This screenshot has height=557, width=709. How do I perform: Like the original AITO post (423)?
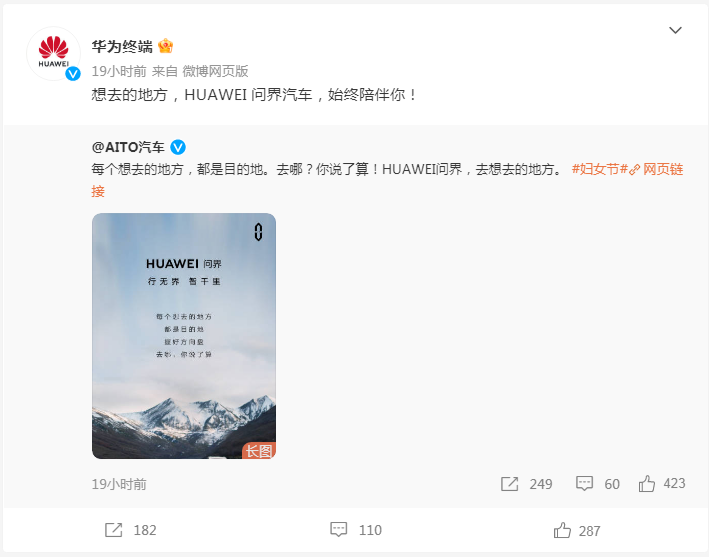pos(662,484)
